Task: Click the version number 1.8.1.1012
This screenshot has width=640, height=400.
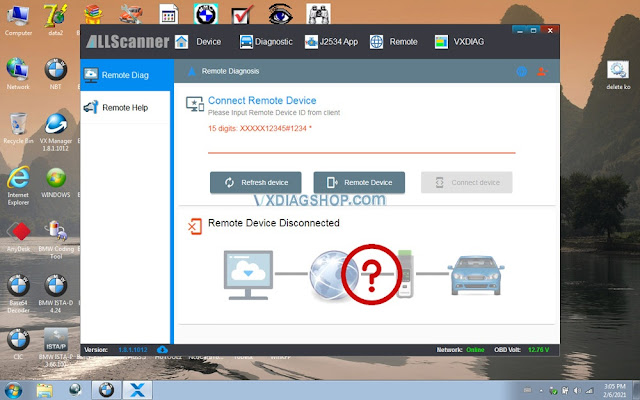Action: [x=133, y=350]
